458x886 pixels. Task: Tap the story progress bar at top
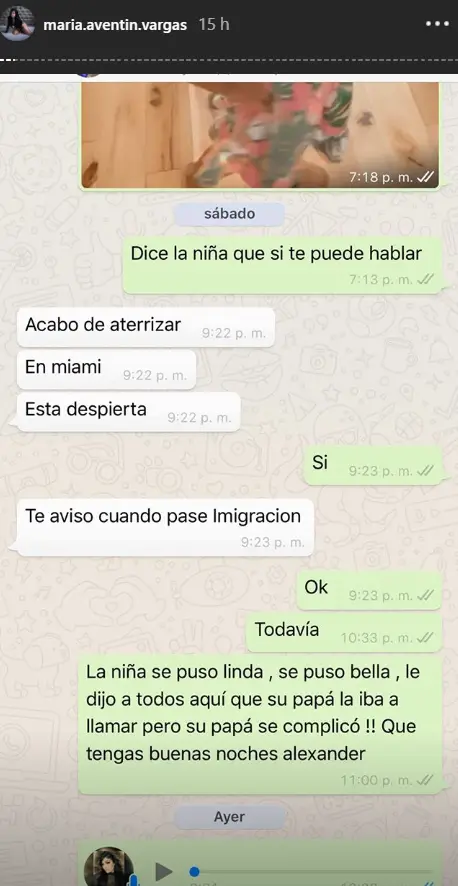coord(229,59)
